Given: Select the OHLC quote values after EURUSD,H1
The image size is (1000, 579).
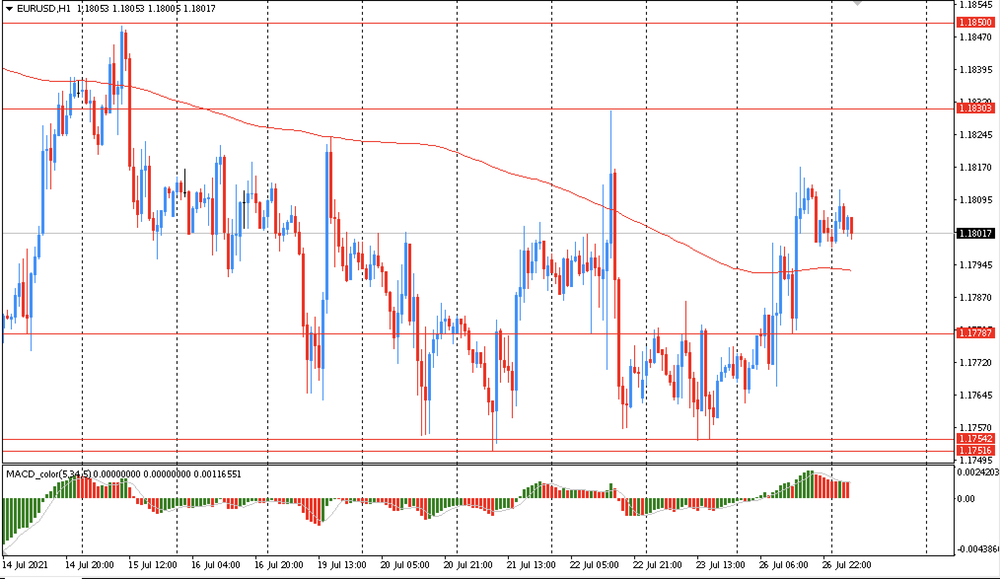Looking at the screenshot, I should 145,9.
